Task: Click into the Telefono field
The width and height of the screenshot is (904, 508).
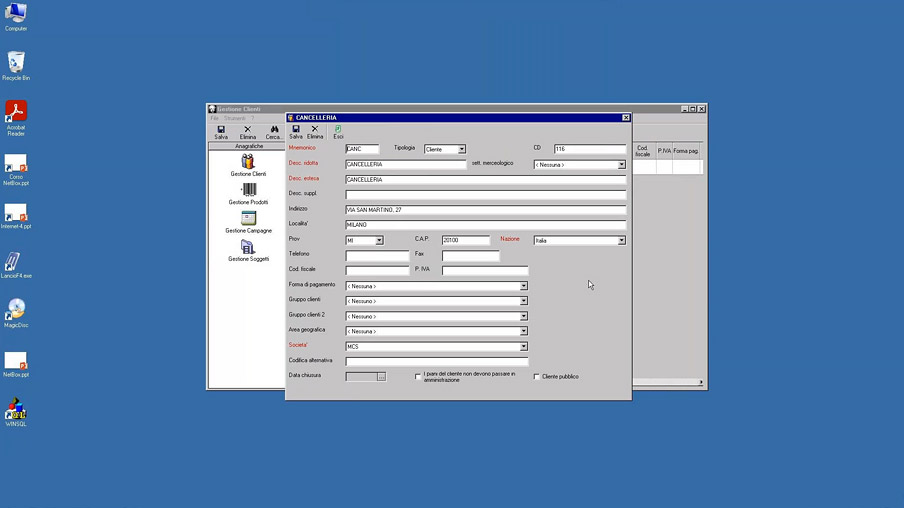Action: tap(377, 255)
